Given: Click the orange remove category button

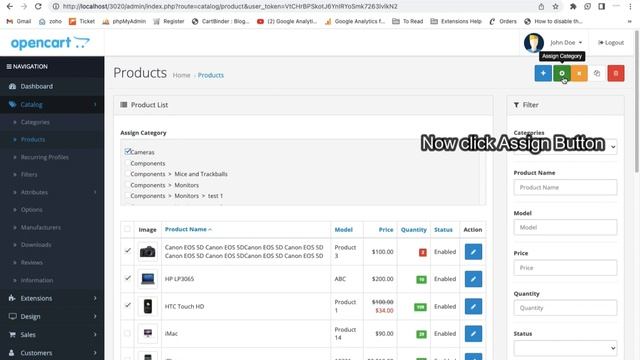Looking at the screenshot, I should (x=579, y=73).
